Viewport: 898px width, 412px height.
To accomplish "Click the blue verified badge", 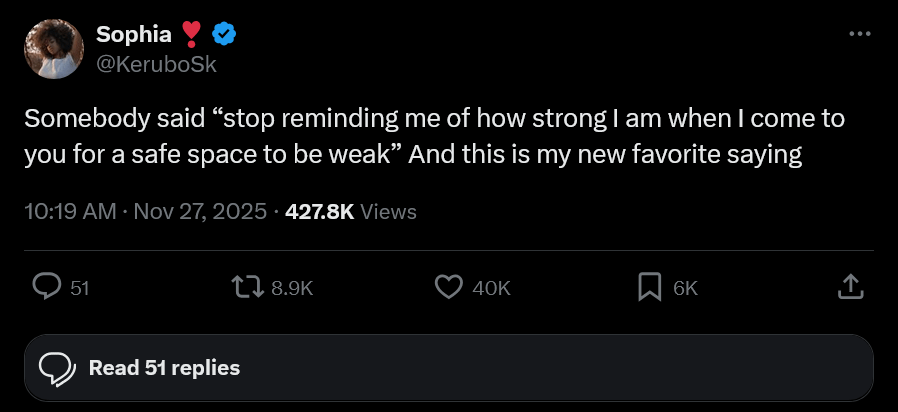I will click(x=225, y=35).
